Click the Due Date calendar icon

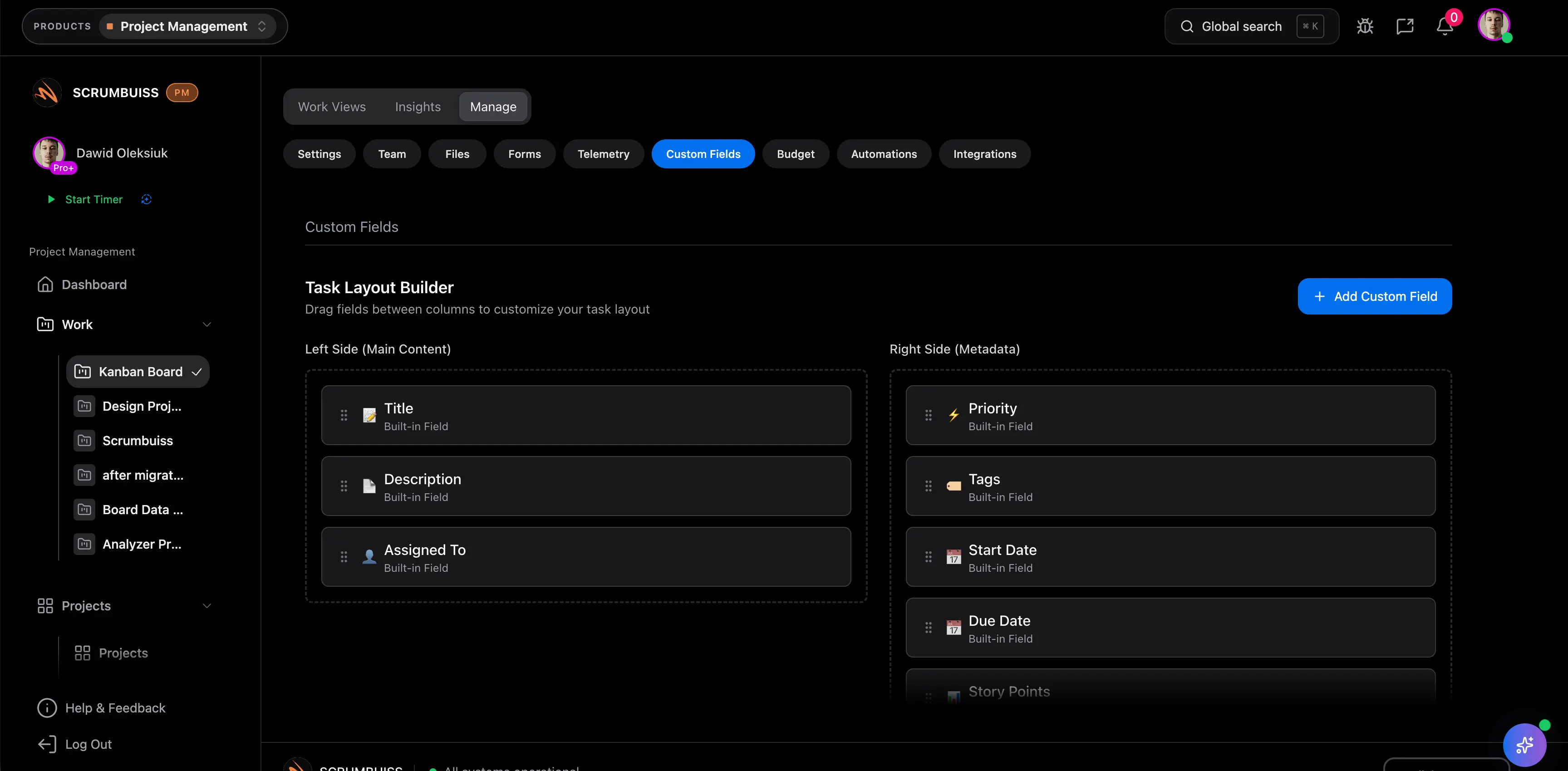[953, 628]
